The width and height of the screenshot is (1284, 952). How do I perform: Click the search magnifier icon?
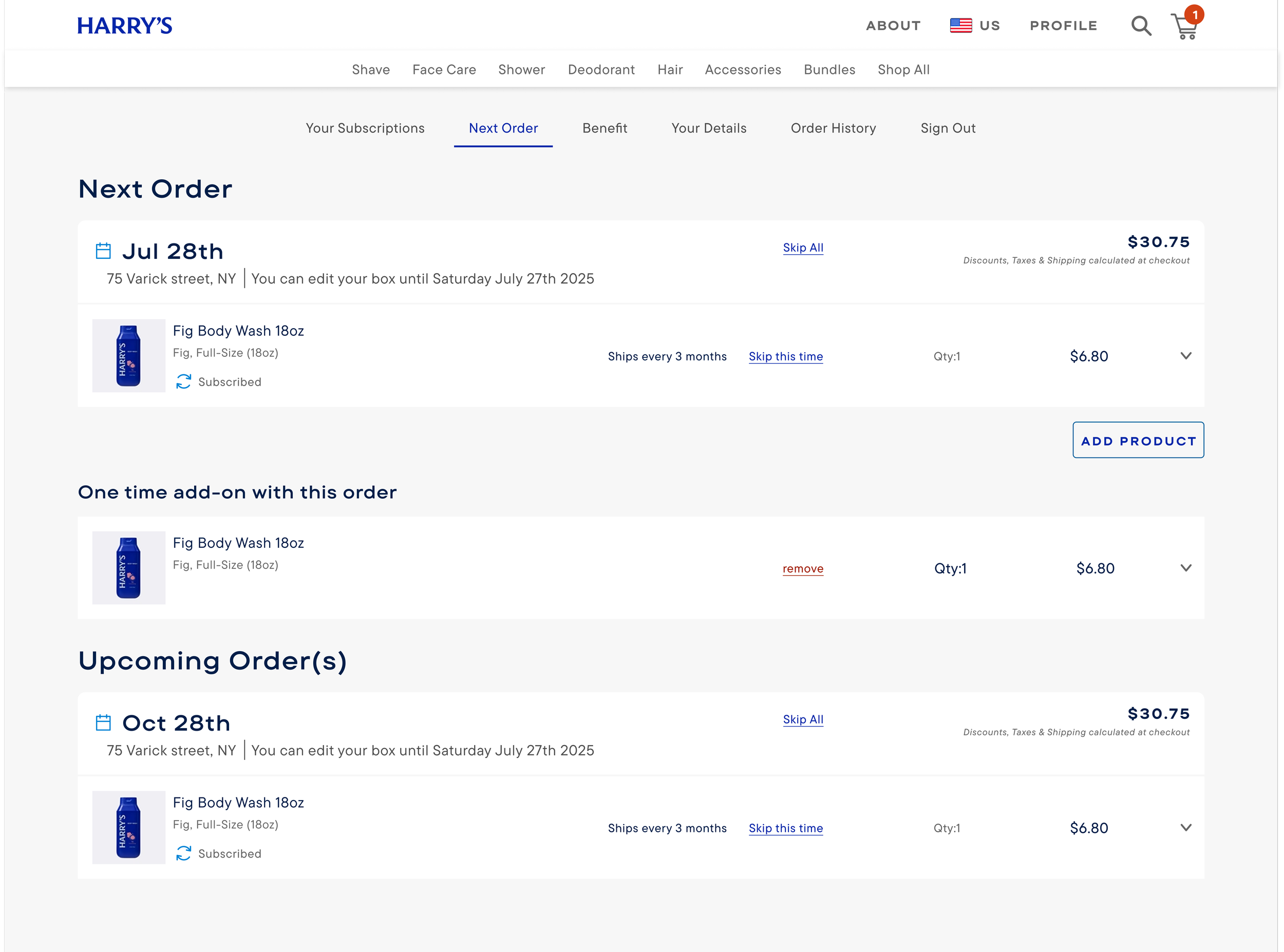pyautogui.click(x=1141, y=26)
